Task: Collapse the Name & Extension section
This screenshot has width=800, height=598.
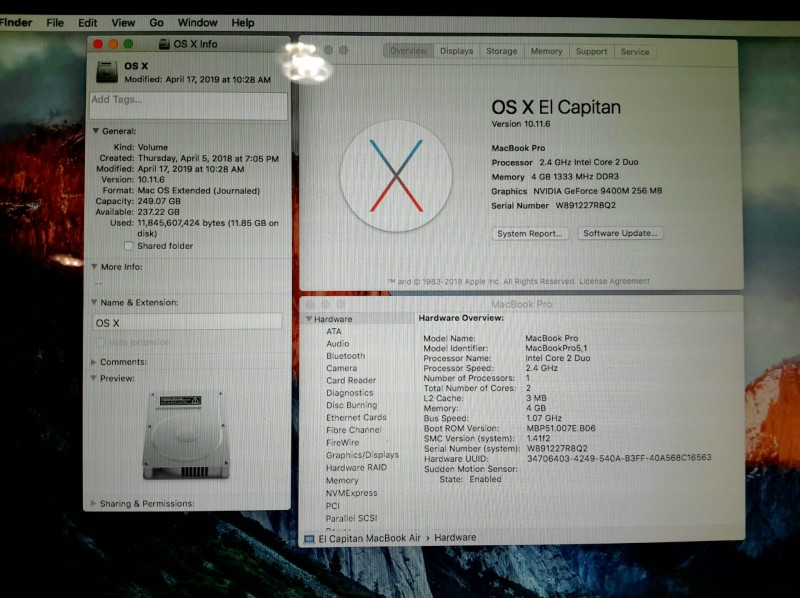Action: point(94,303)
